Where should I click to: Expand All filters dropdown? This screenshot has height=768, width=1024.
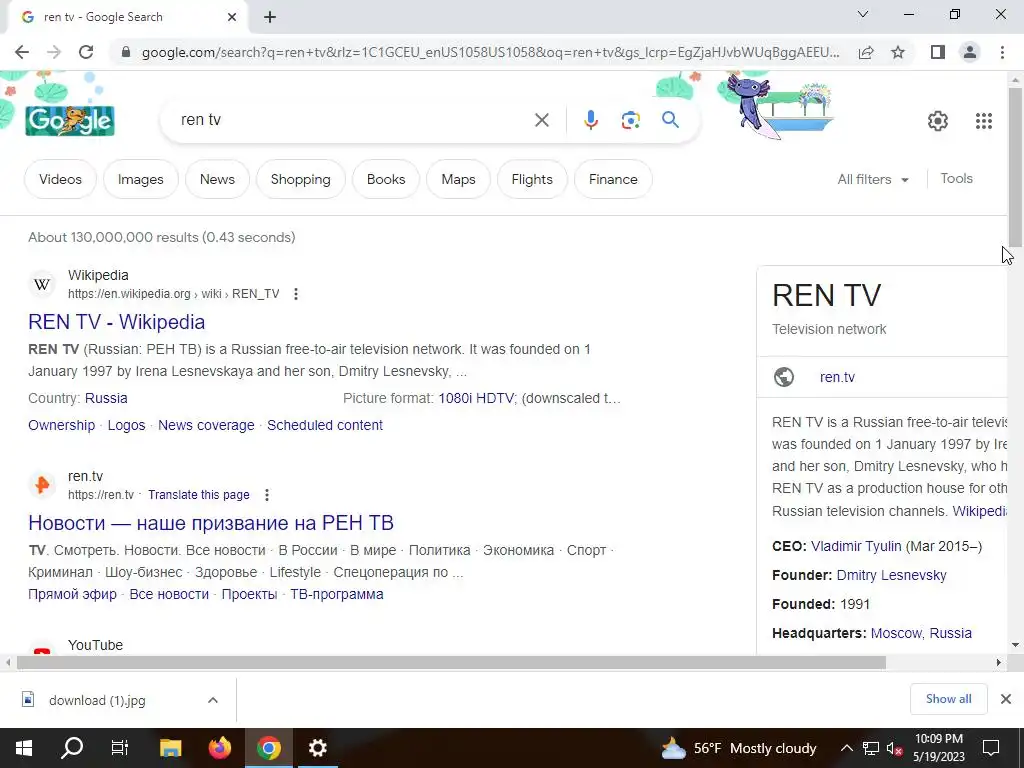point(872,179)
